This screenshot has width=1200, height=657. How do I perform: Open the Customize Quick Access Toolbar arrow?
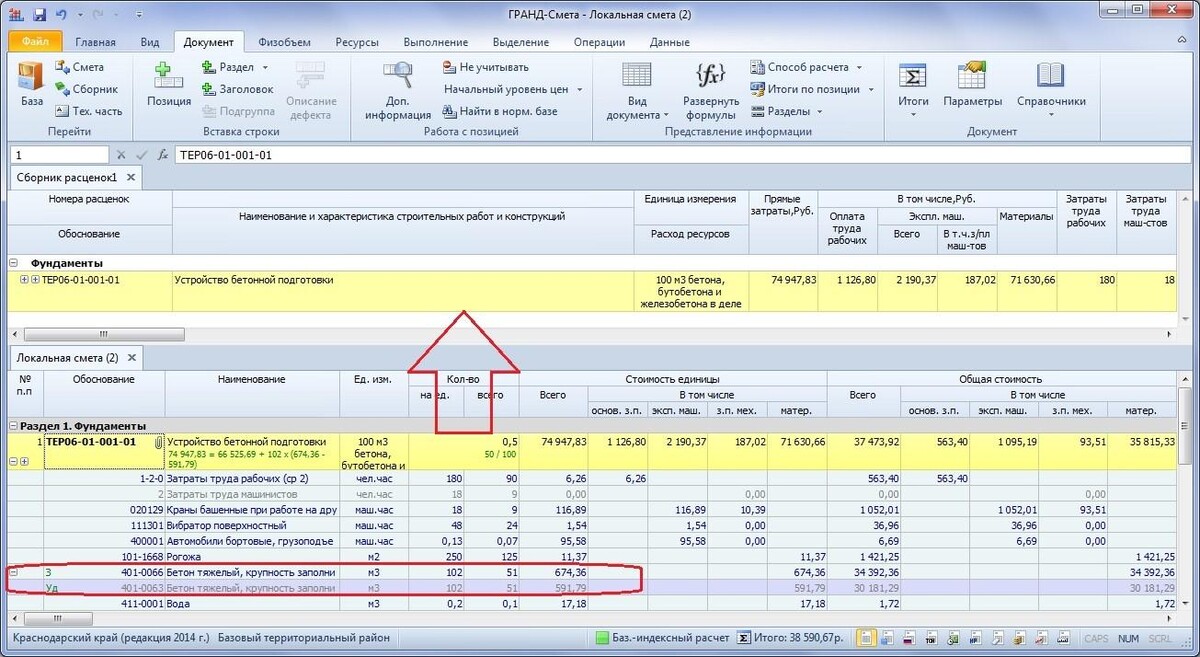coord(138,14)
